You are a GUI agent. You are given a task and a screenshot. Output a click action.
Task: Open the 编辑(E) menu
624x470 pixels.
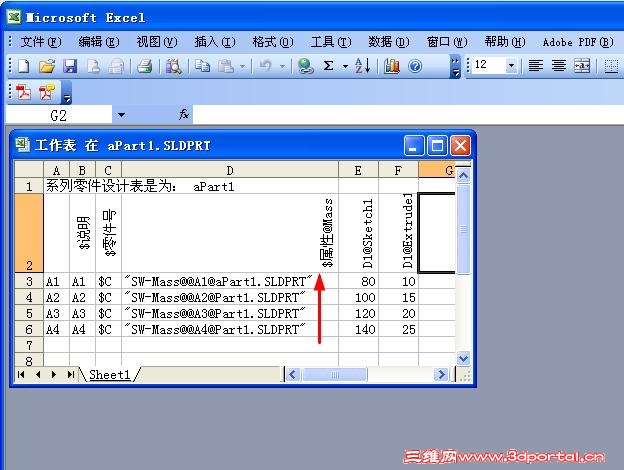click(99, 42)
